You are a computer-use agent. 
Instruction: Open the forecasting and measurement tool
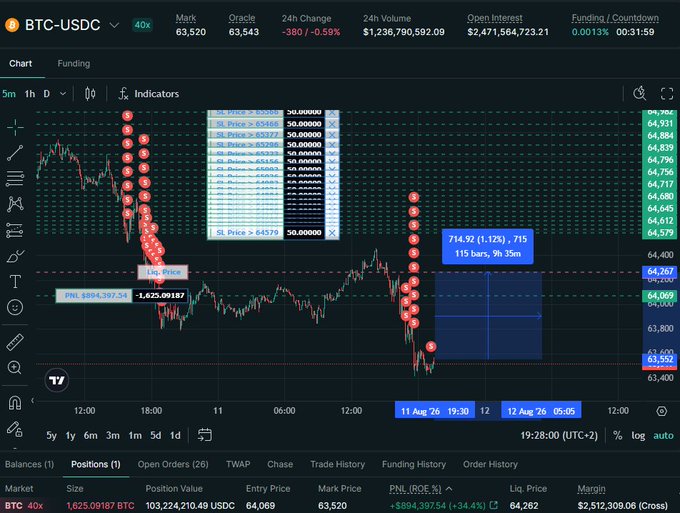point(15,230)
